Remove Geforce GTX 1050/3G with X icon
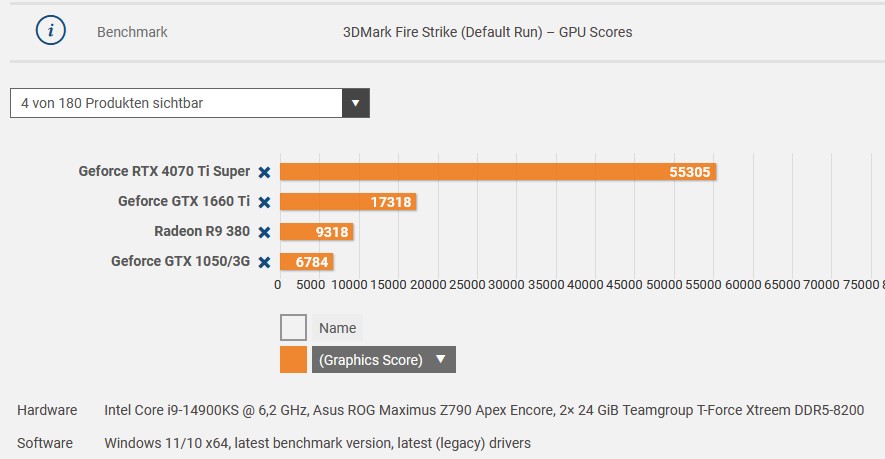 point(264,262)
